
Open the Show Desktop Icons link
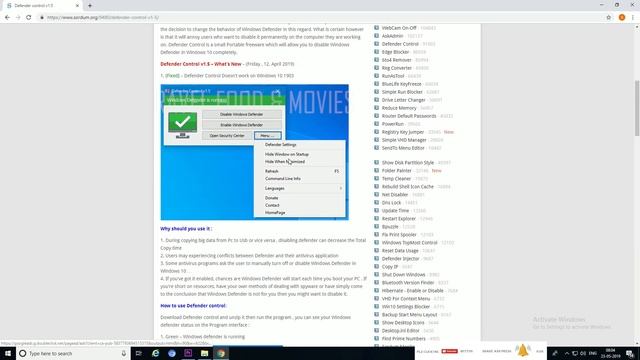403,322
